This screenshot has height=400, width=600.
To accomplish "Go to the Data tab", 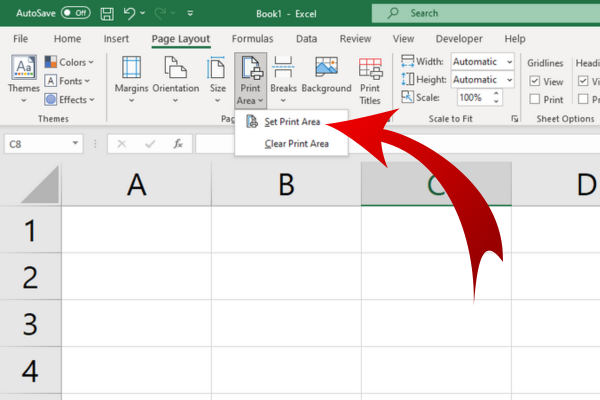I will 307,39.
